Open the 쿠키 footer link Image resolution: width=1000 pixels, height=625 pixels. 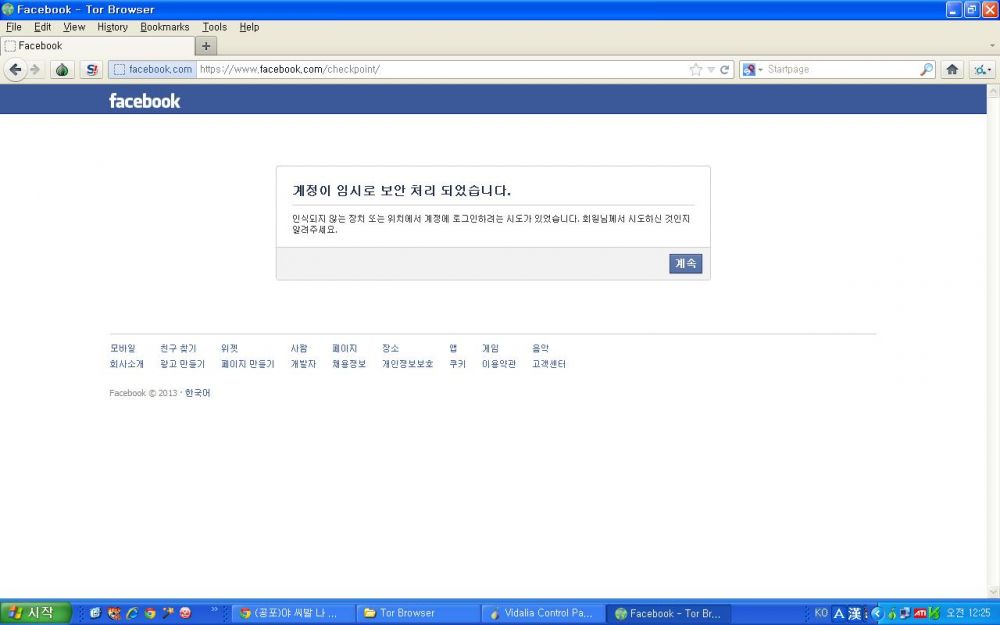click(457, 364)
